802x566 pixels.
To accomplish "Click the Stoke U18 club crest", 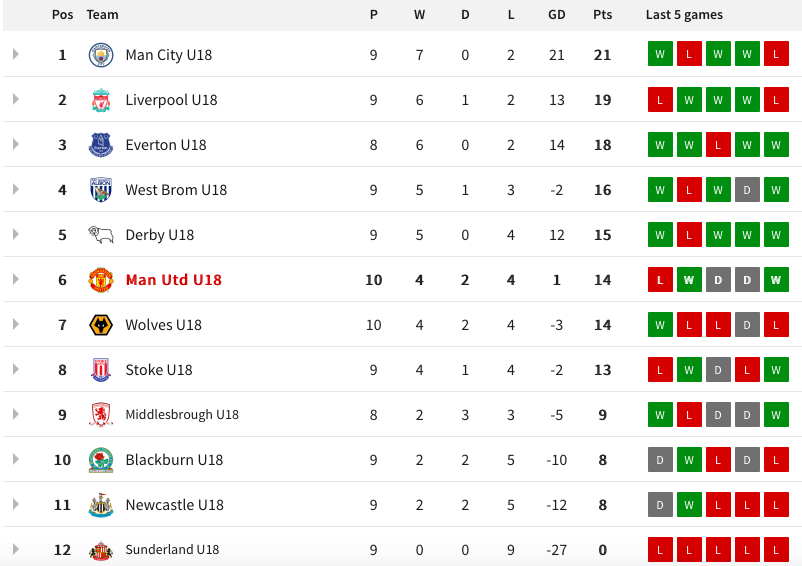I will tap(101, 370).
